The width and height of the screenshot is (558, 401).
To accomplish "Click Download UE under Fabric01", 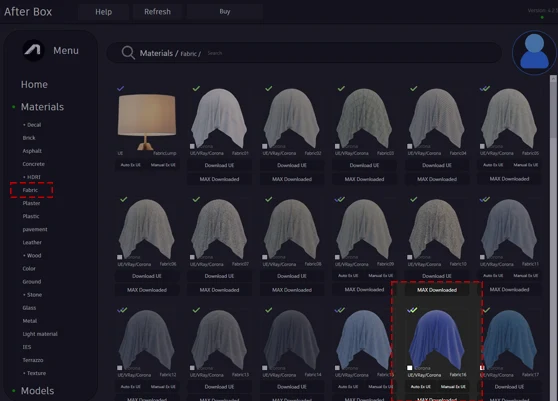I will [x=219, y=165].
